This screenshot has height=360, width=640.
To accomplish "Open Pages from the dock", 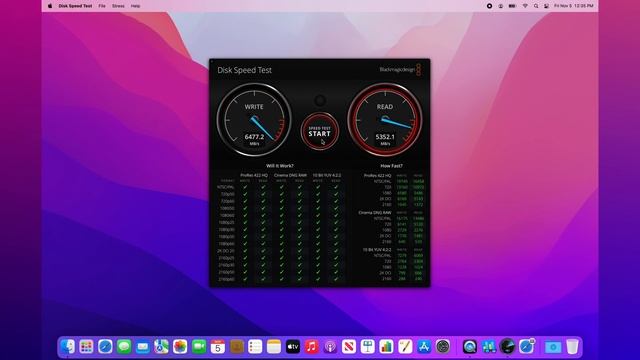I will [x=405, y=347].
